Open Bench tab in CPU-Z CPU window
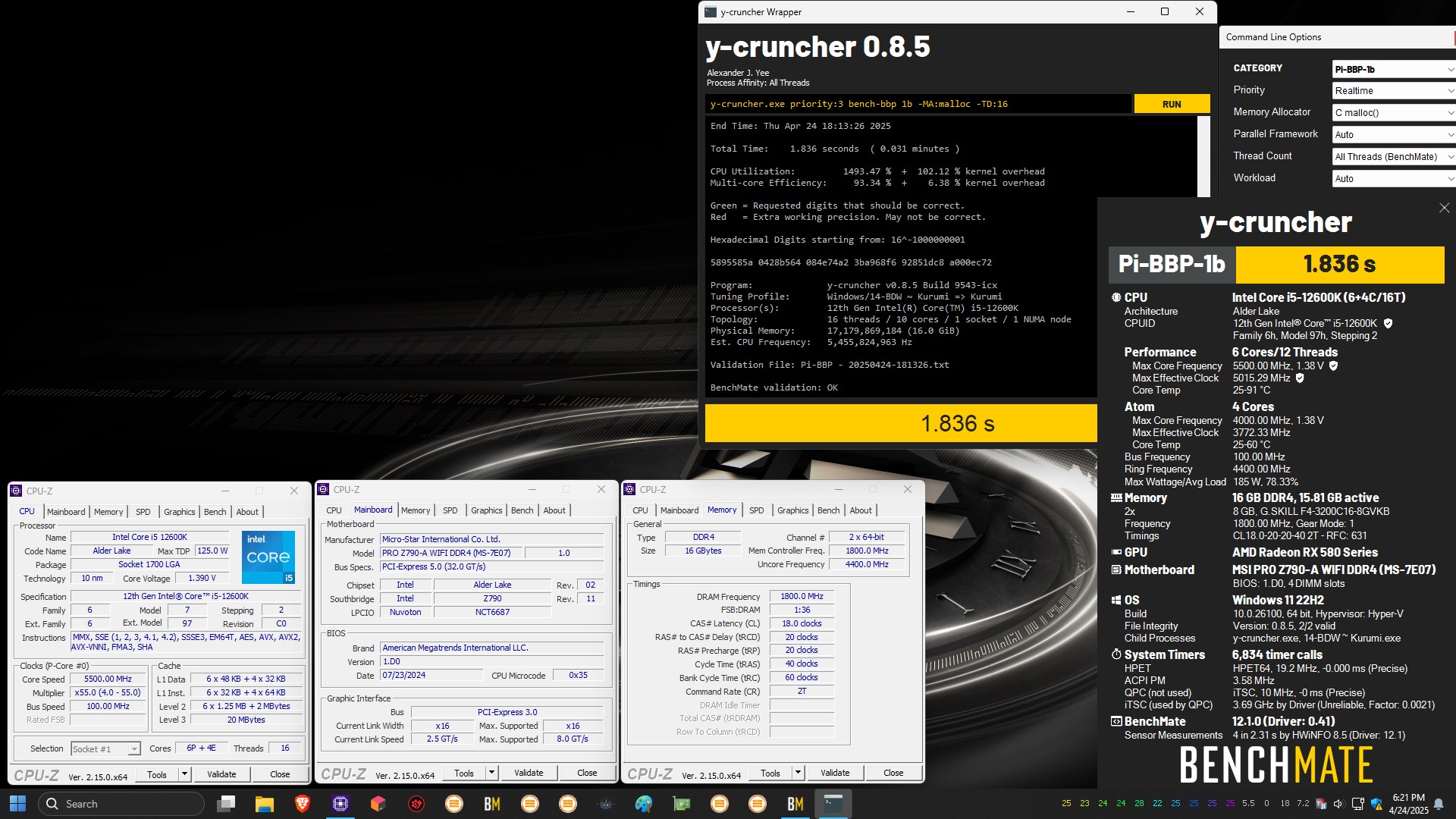Image resolution: width=1456 pixels, height=819 pixels. (215, 512)
